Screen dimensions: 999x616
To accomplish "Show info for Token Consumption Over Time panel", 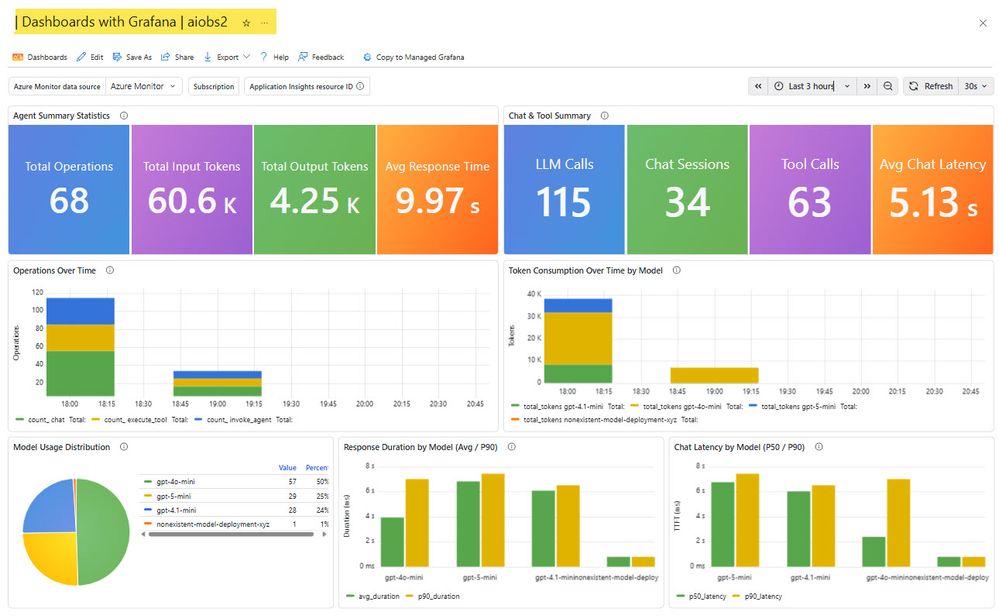I will coord(677,271).
